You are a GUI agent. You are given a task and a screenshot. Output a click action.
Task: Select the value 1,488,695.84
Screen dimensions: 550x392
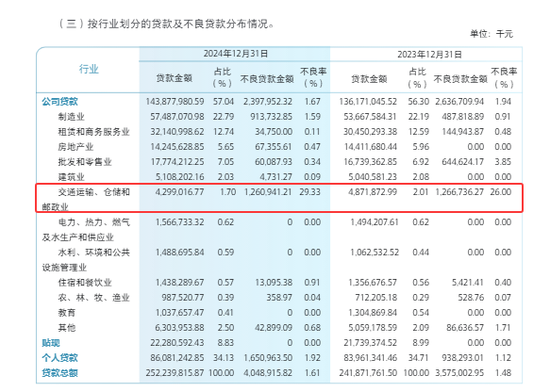180,252
